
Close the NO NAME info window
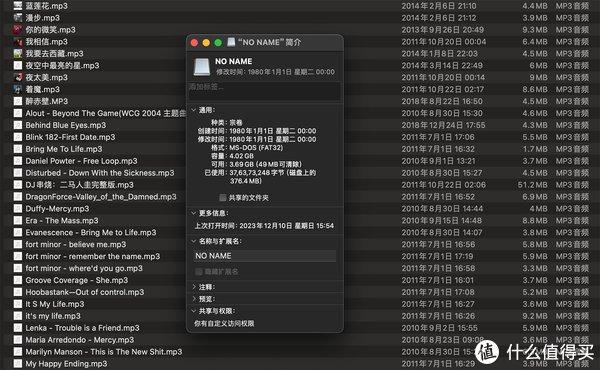pos(194,43)
